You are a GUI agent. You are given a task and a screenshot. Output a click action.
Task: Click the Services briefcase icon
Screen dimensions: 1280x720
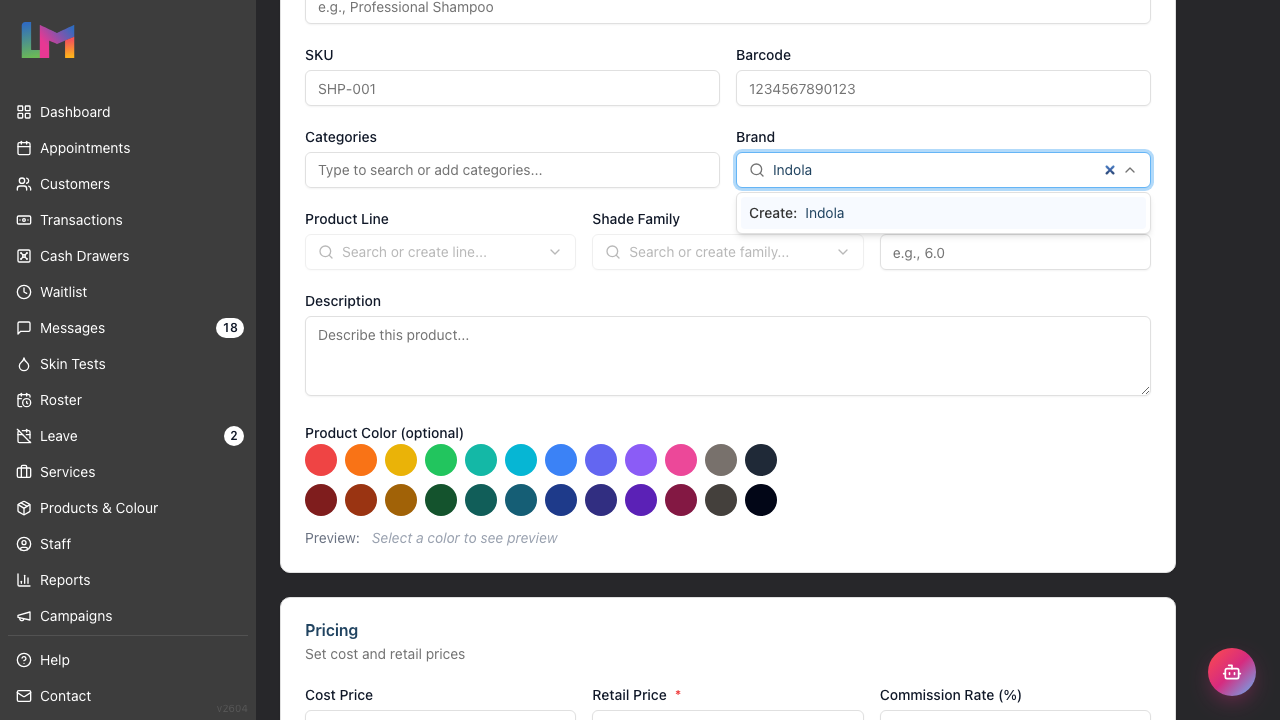(x=24, y=472)
